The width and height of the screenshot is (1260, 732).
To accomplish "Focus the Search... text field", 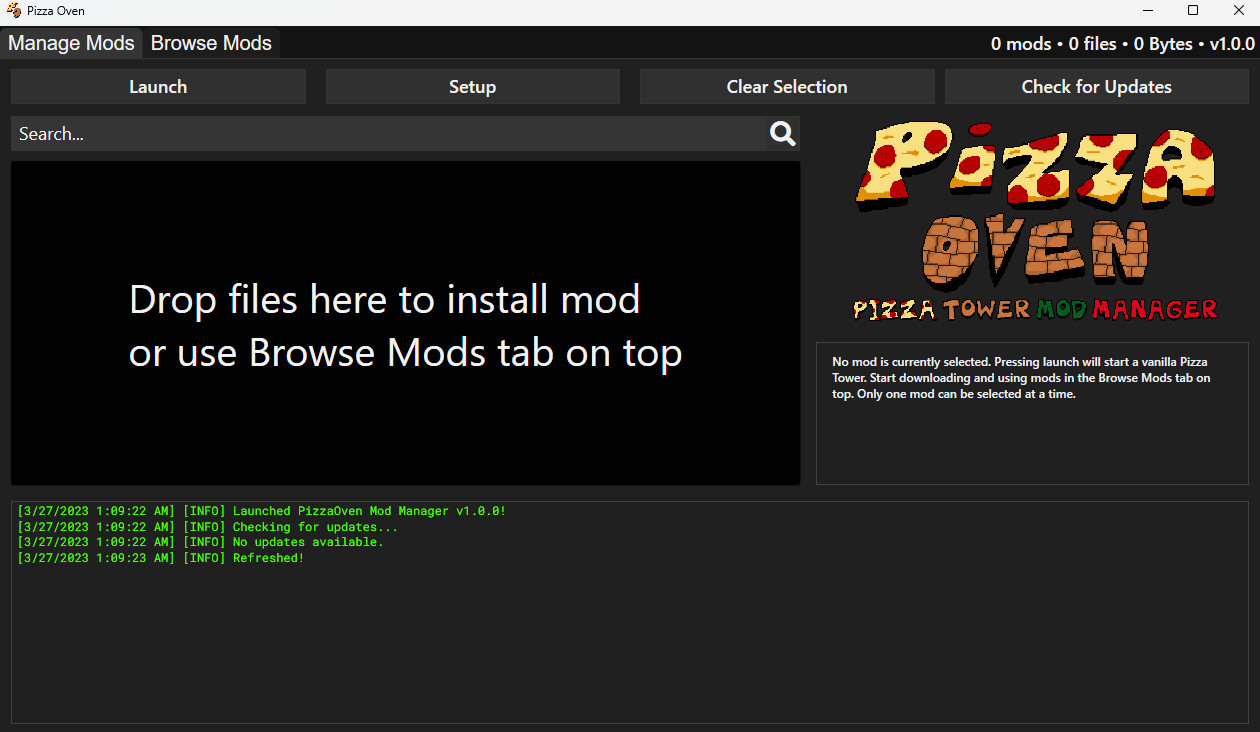I will [388, 134].
